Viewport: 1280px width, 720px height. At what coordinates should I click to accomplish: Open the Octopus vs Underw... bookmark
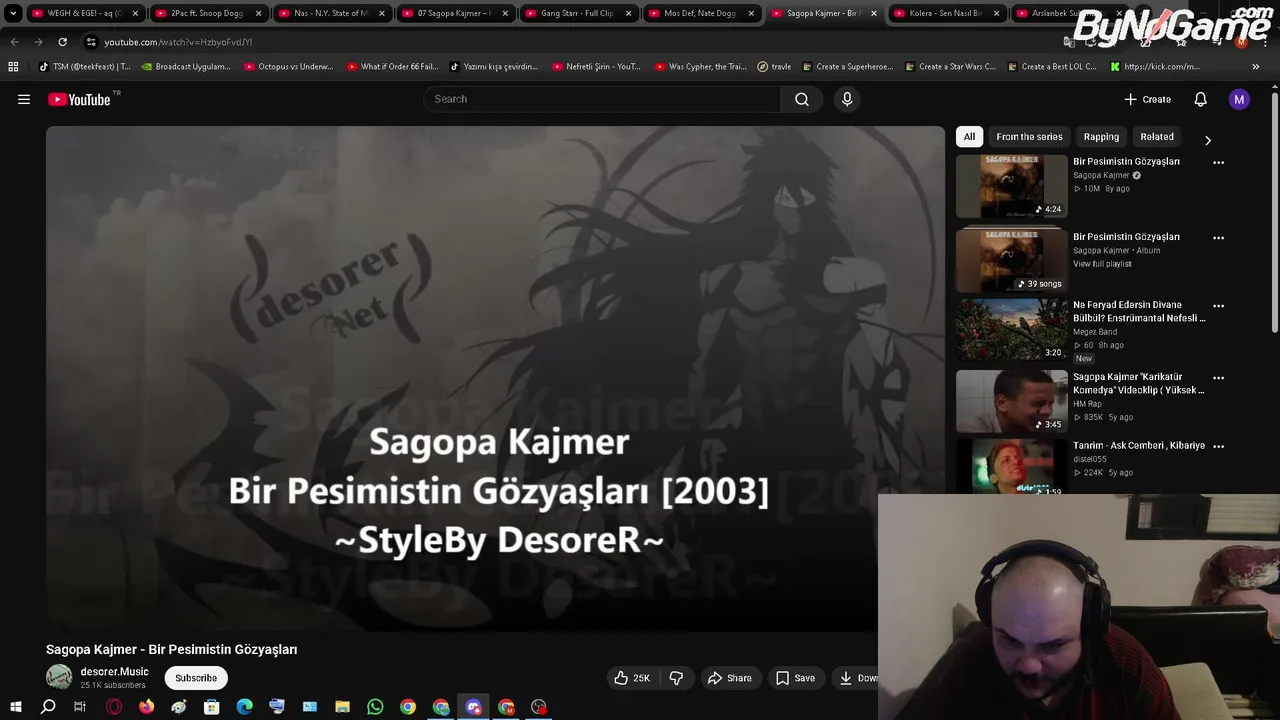[x=289, y=67]
